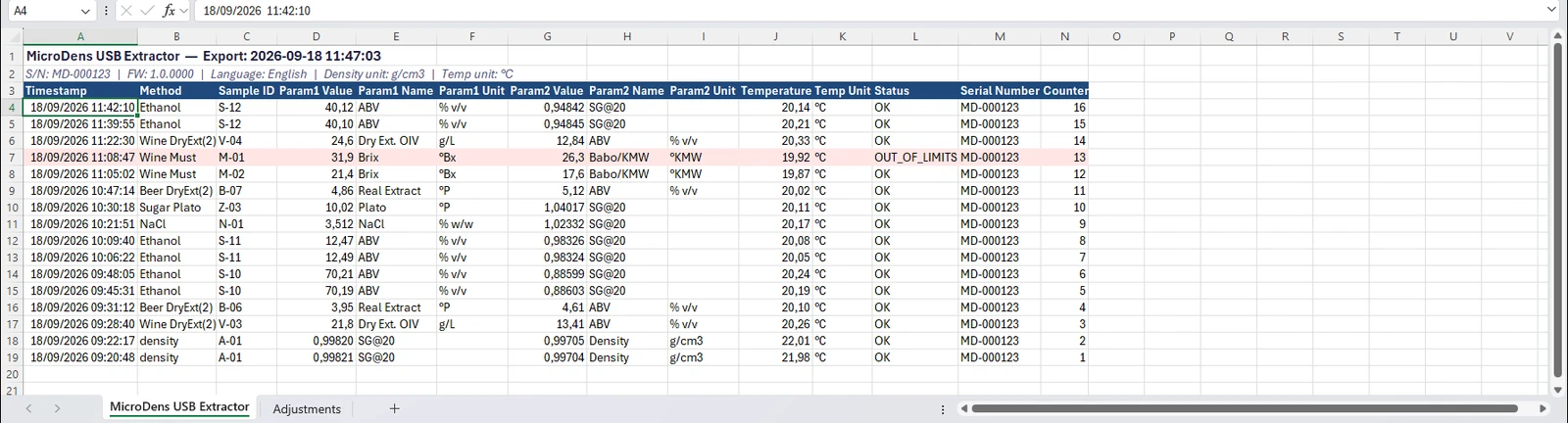The width and height of the screenshot is (1568, 423).
Task: Click the three-dot handle left of horizontal scrollbar
Action: click(x=943, y=409)
